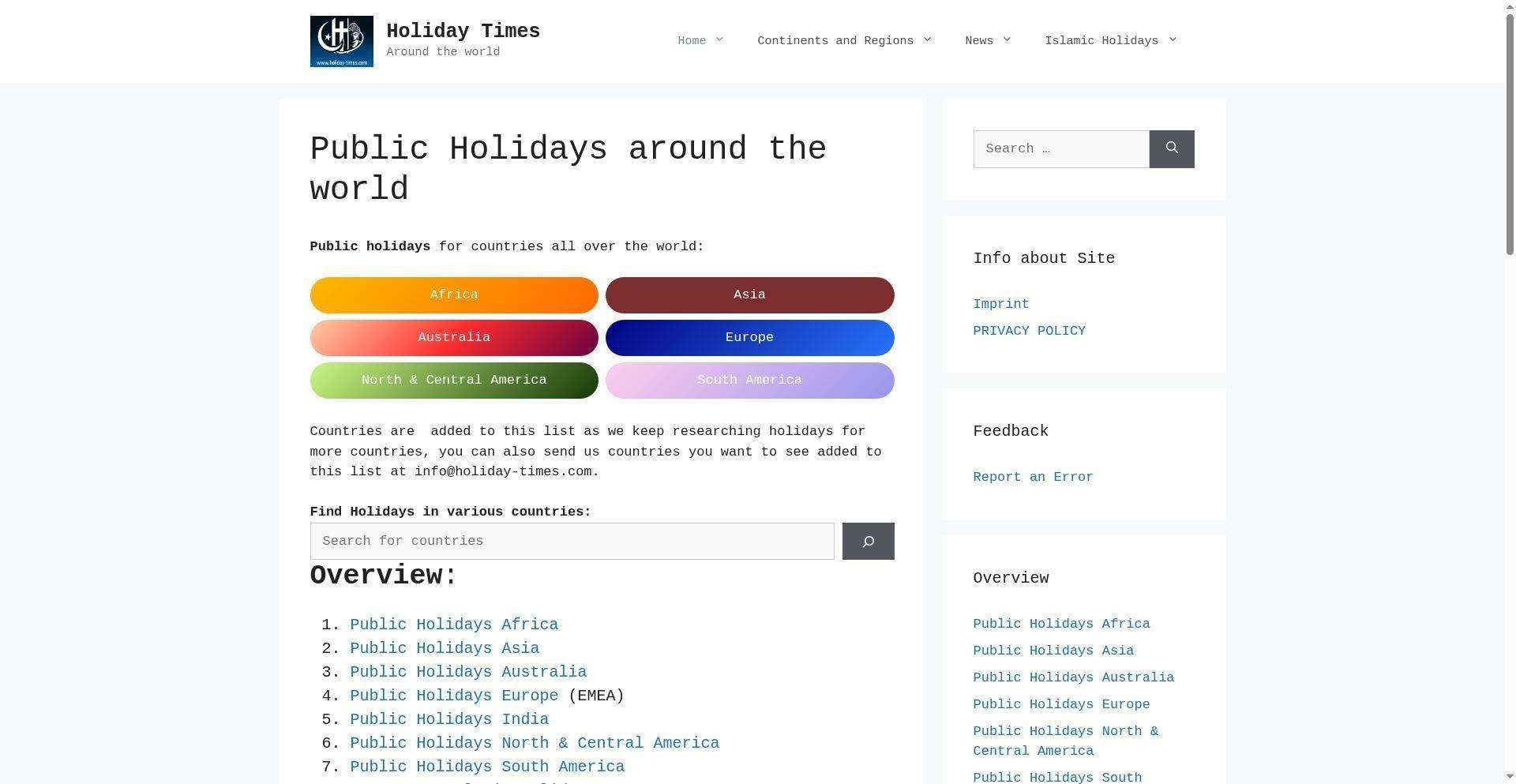Open list item Public Holidays Australia

point(468,672)
